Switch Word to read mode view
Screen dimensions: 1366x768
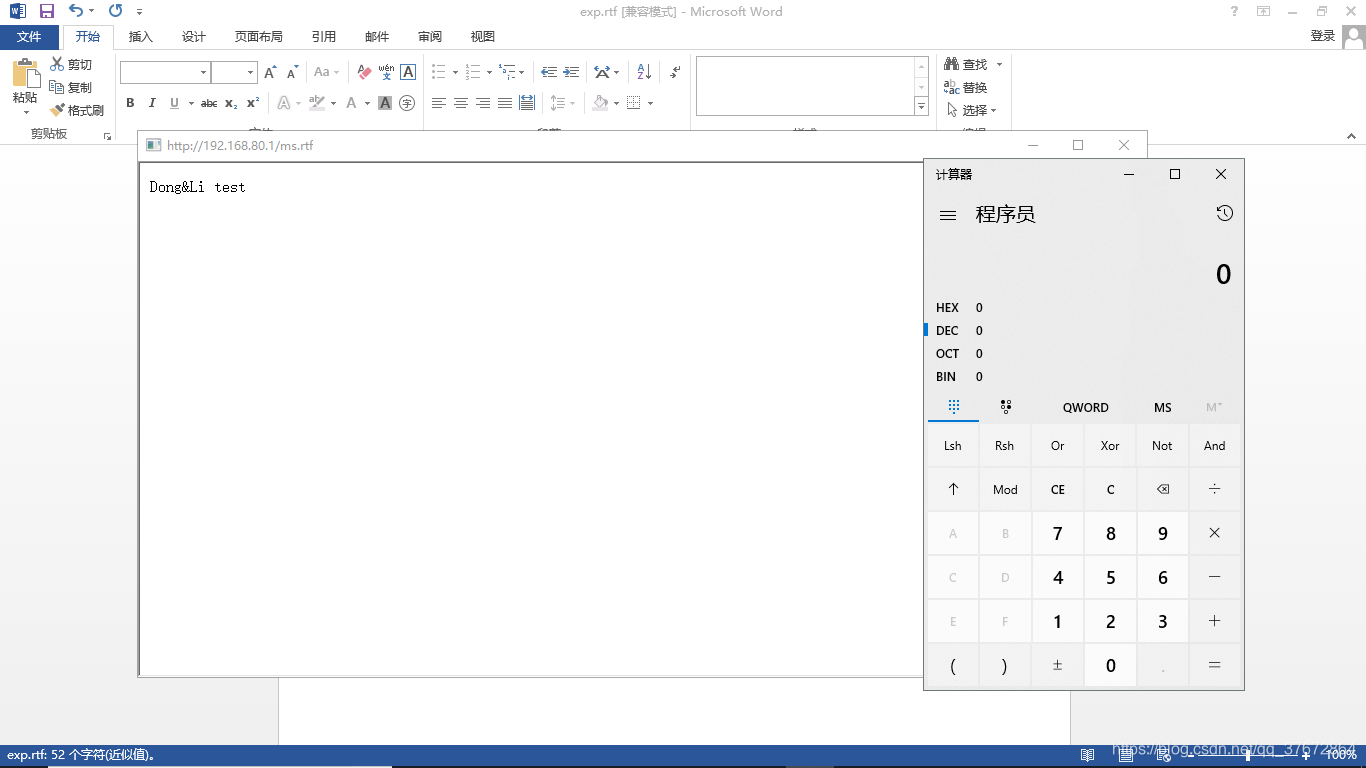point(1087,755)
